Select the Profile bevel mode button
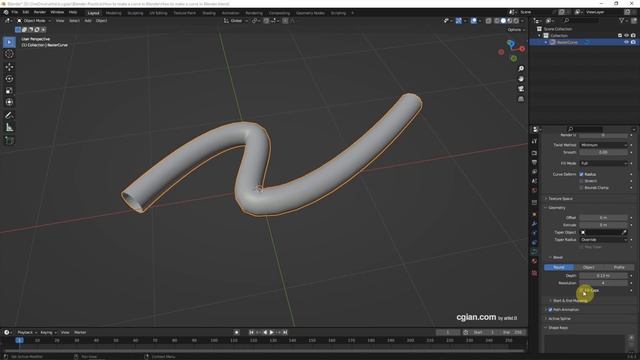640x360 pixels. click(619, 267)
